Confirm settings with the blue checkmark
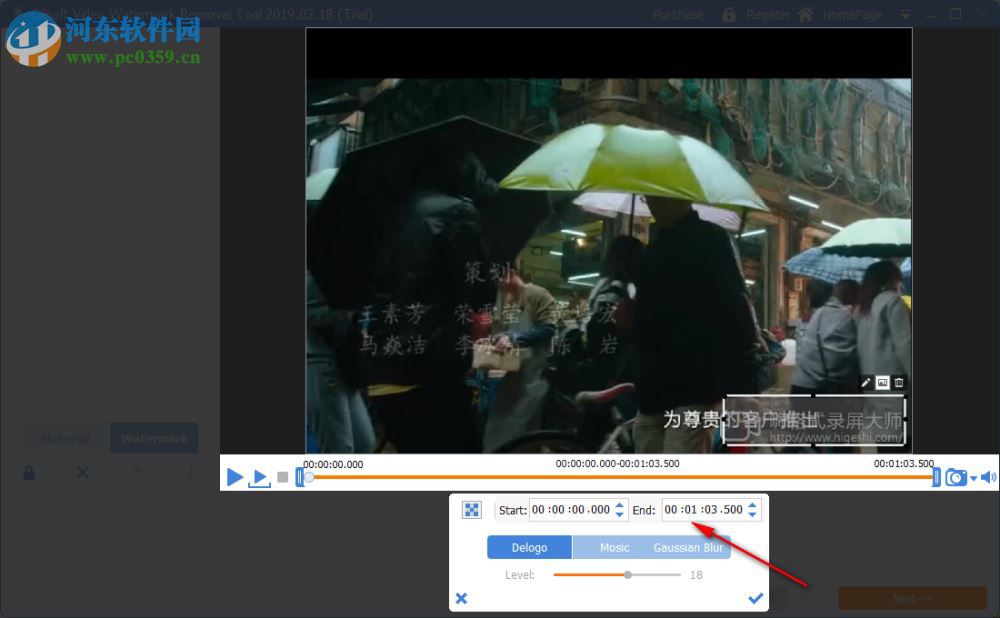This screenshot has width=1000, height=618. 756,598
